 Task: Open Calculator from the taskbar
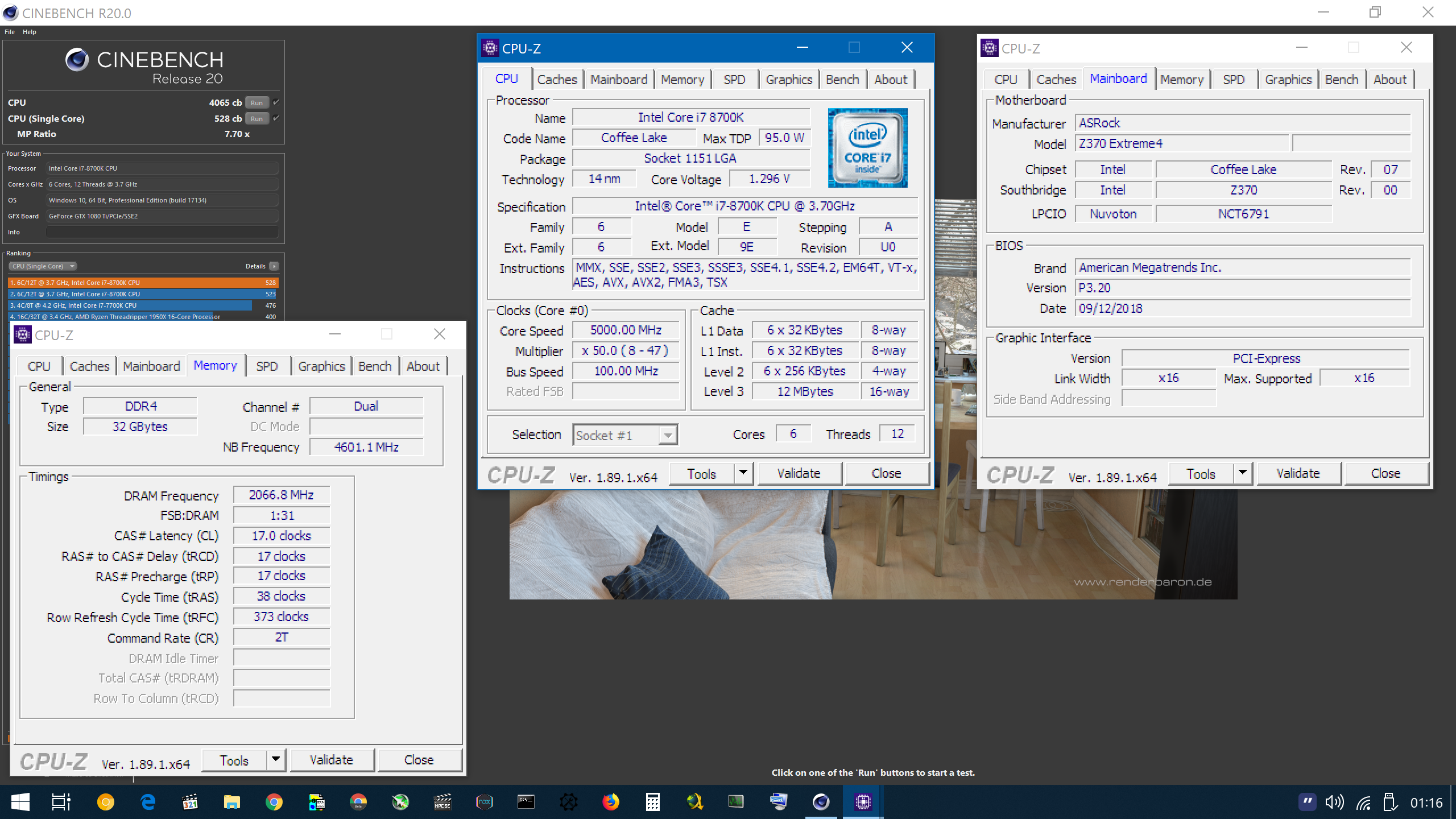click(652, 802)
